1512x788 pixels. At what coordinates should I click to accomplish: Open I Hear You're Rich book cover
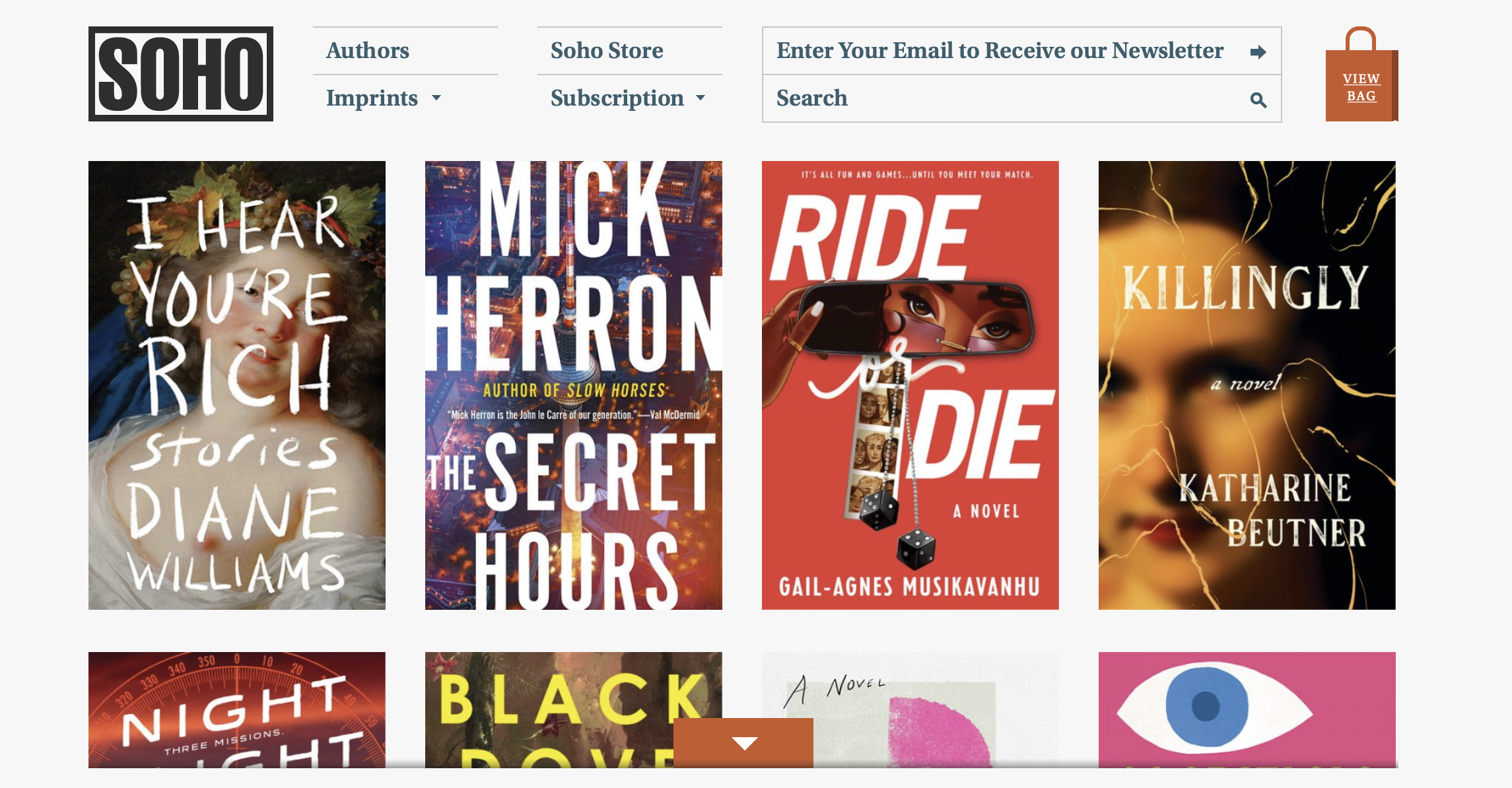click(237, 385)
